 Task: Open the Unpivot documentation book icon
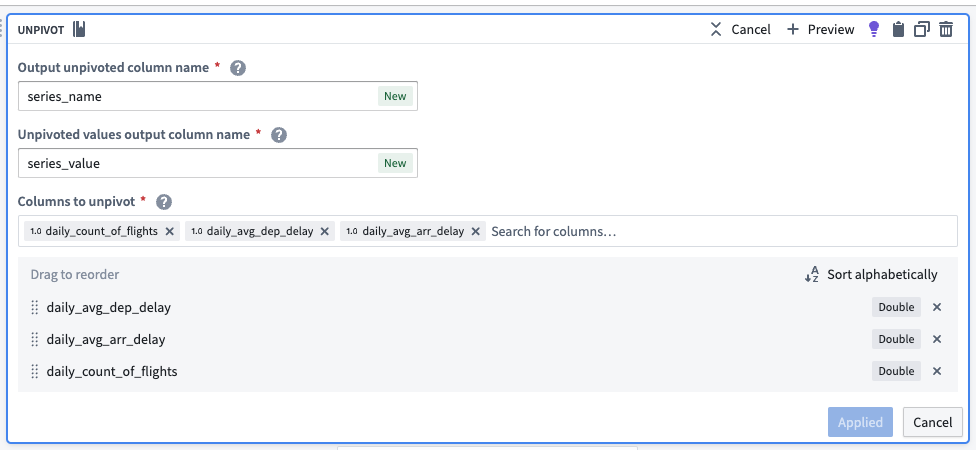pos(79,29)
